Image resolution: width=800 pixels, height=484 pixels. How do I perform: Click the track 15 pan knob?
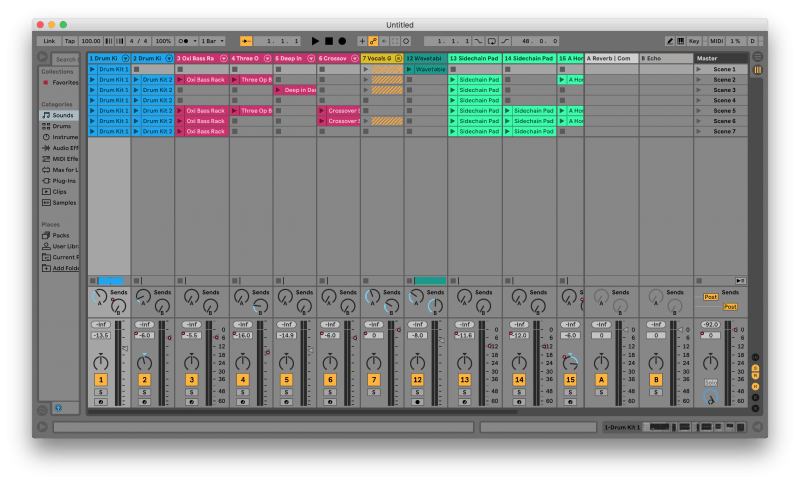click(x=570, y=362)
